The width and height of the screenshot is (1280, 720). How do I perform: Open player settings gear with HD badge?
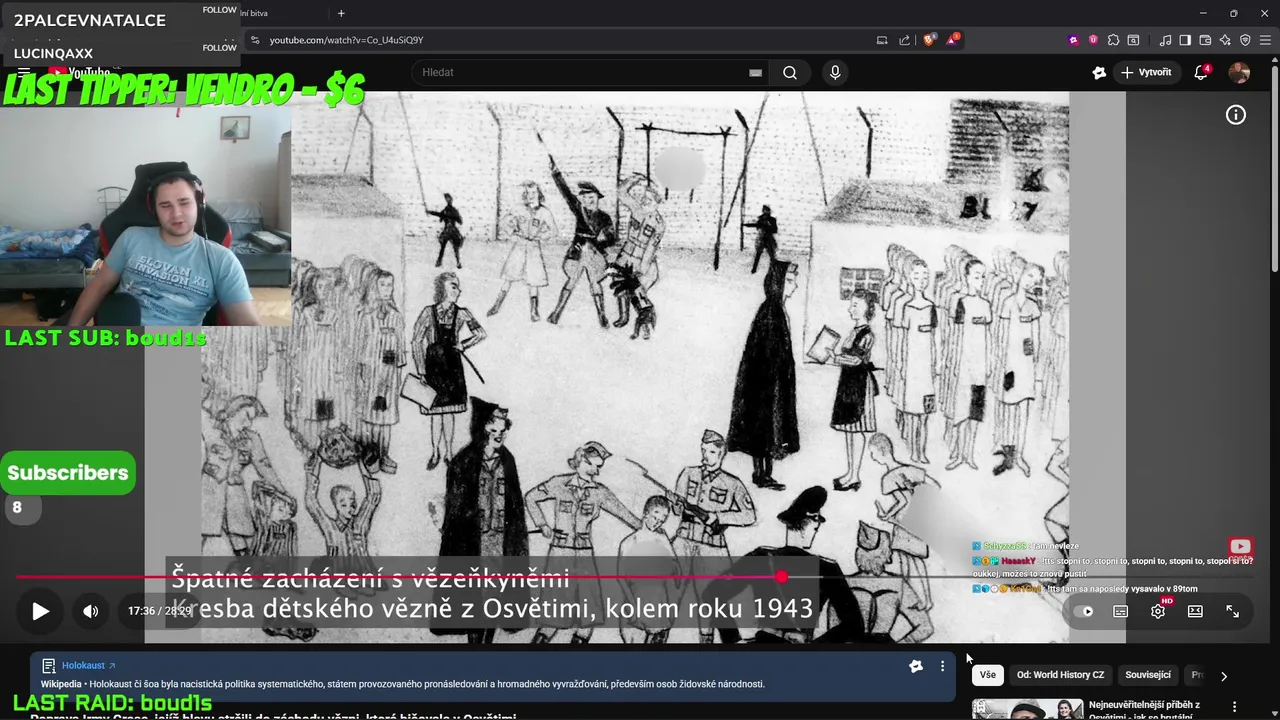(x=1158, y=611)
